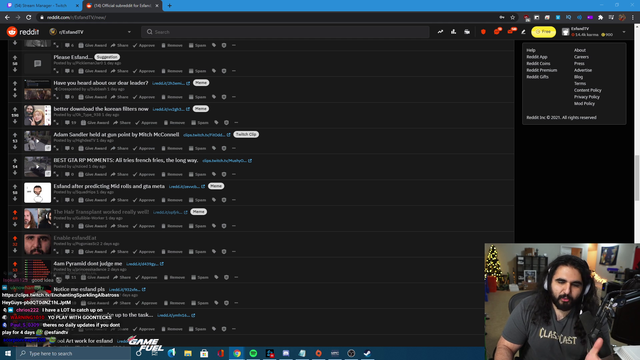
Task: Open the Popular trending arrow icon
Action: coord(440,32)
